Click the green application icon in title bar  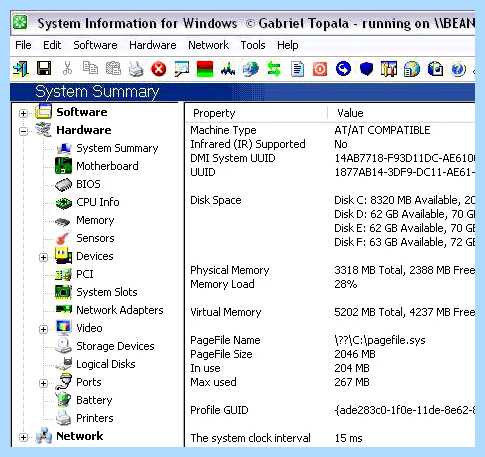(x=20, y=23)
